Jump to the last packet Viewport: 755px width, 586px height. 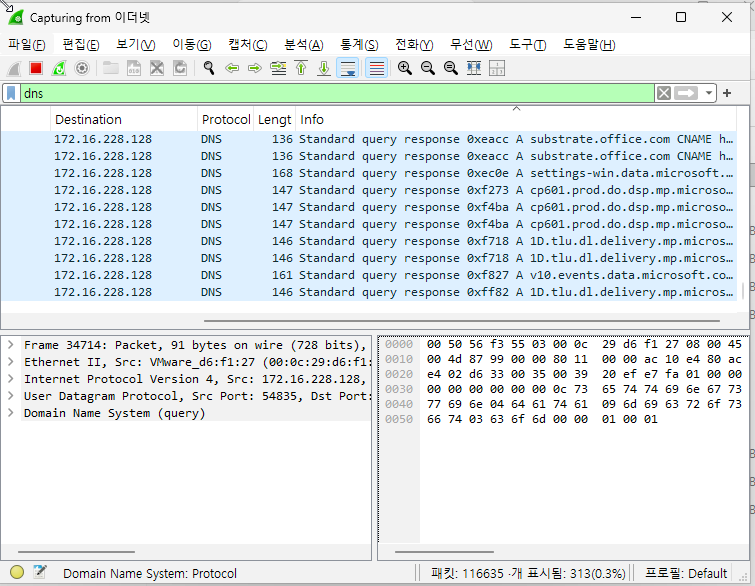[323, 68]
